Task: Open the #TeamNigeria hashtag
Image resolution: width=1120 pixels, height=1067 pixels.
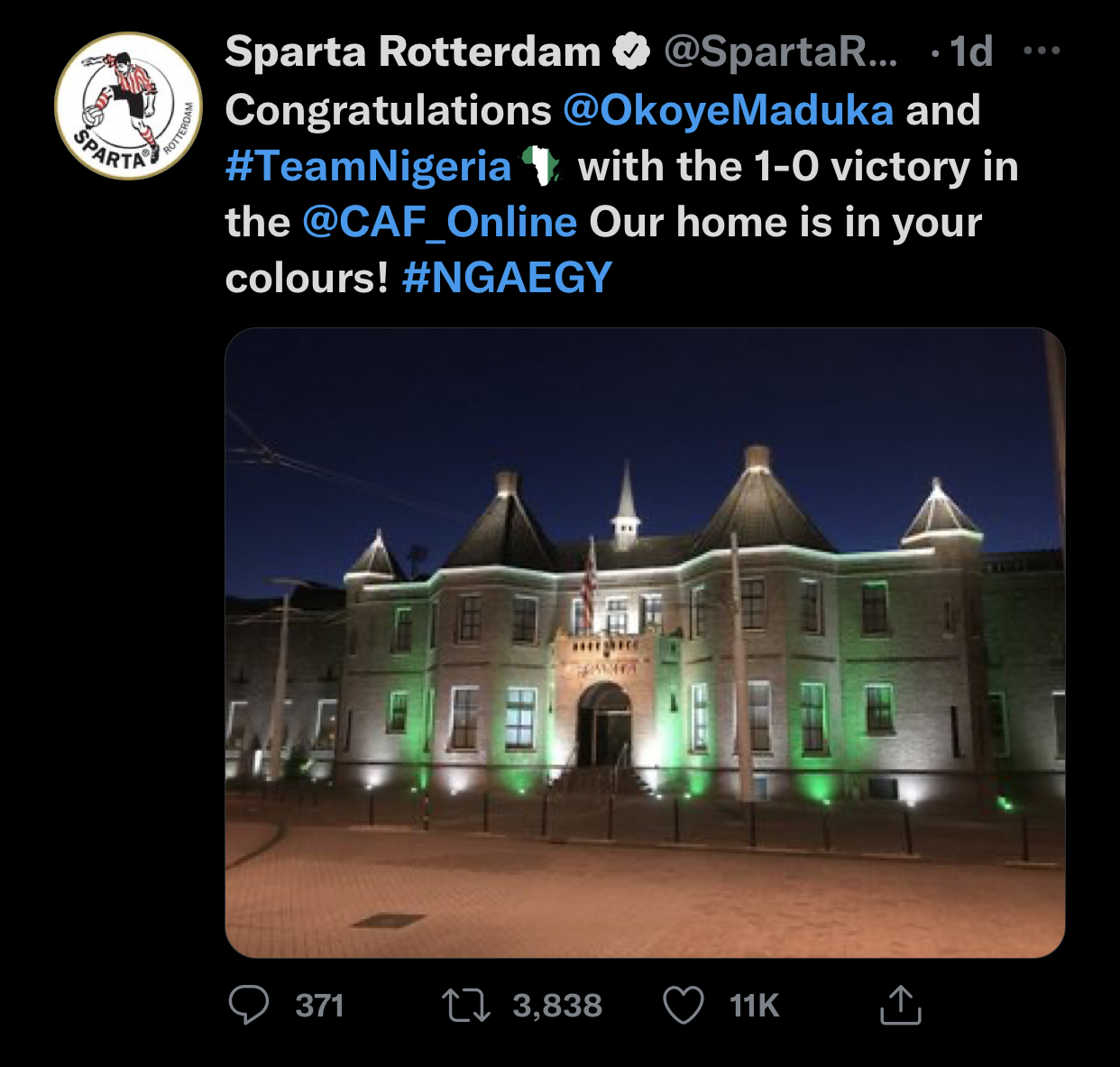Action: pos(368,167)
